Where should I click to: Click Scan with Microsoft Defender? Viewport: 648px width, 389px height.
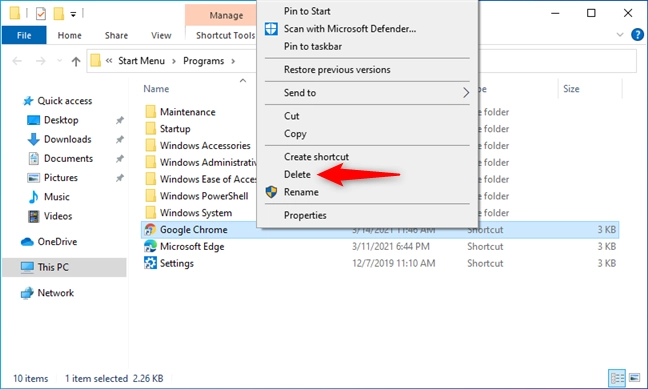[x=350, y=29]
